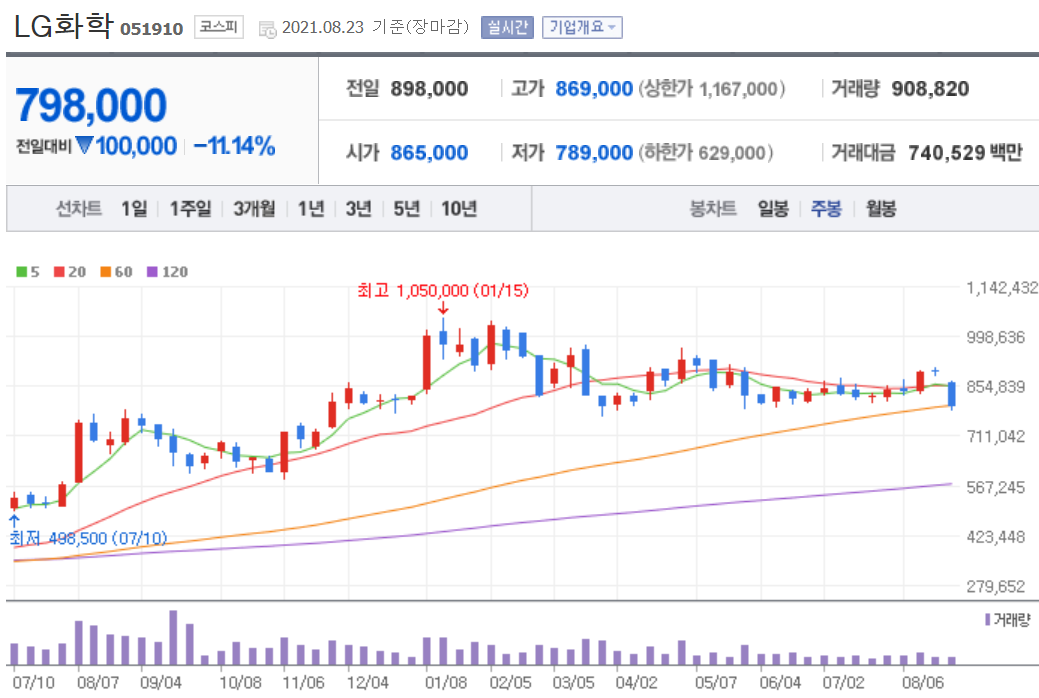Click the 코스피 market badge

219,27
